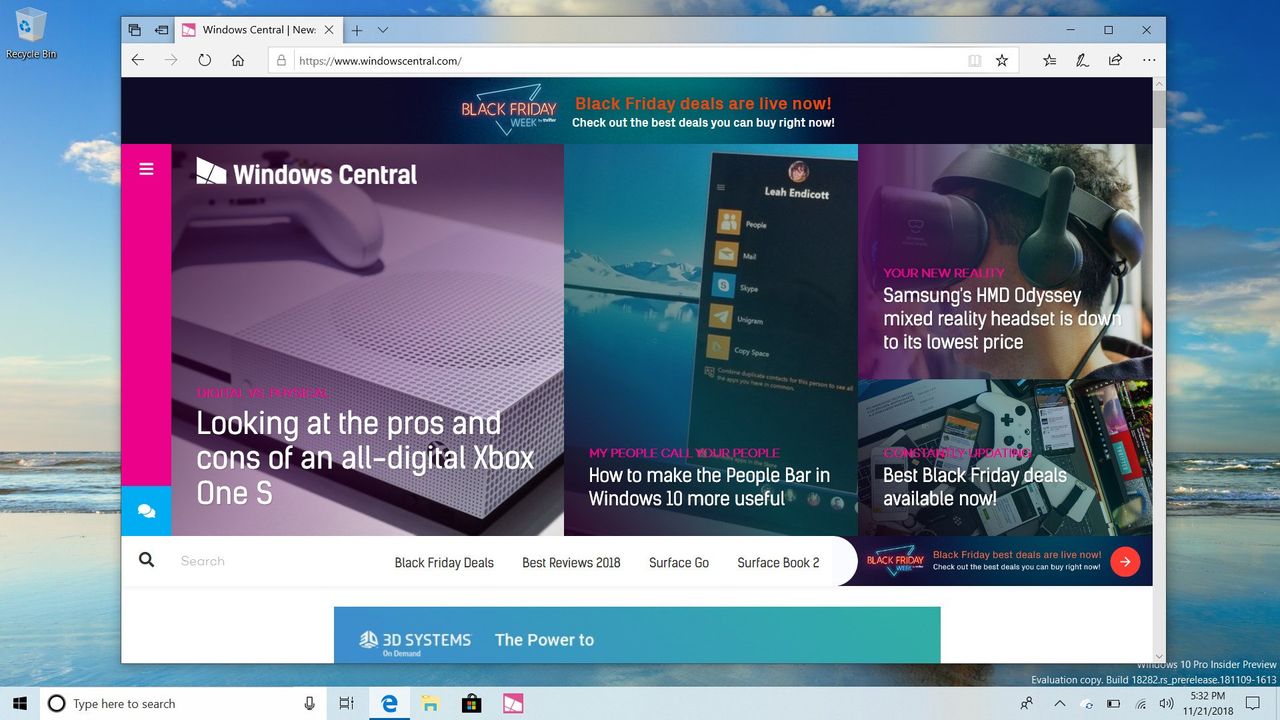This screenshot has width=1280, height=720.
Task: Add notes to this web page
Action: click(1082, 60)
